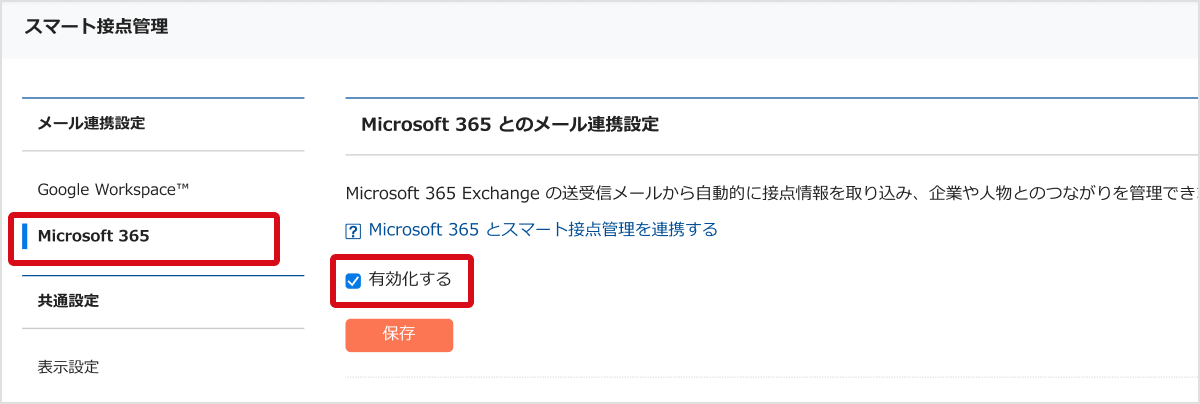
Task: Click the スマート接点管理 page title
Action: [96, 28]
